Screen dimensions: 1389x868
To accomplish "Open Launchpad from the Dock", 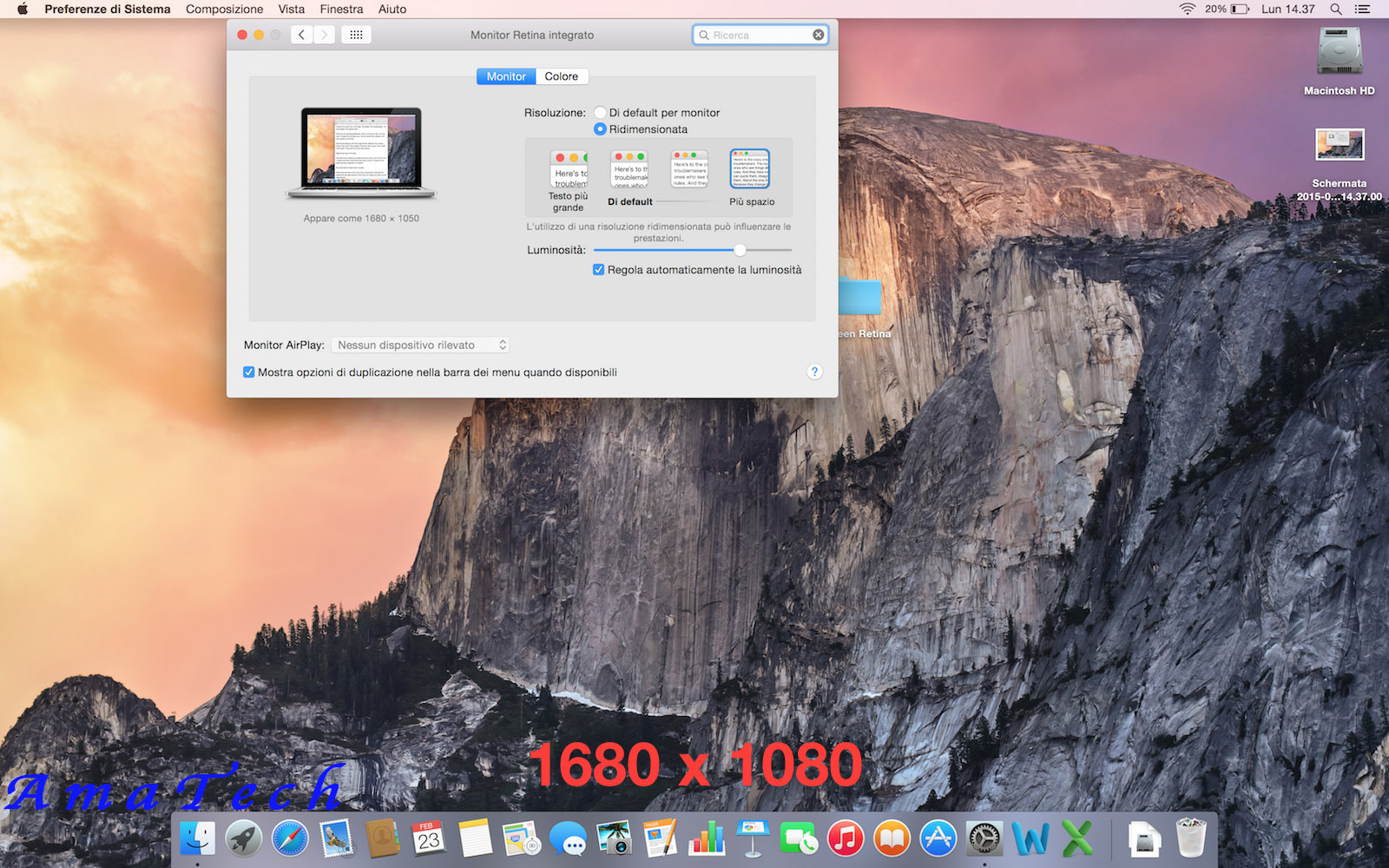I will point(244,838).
